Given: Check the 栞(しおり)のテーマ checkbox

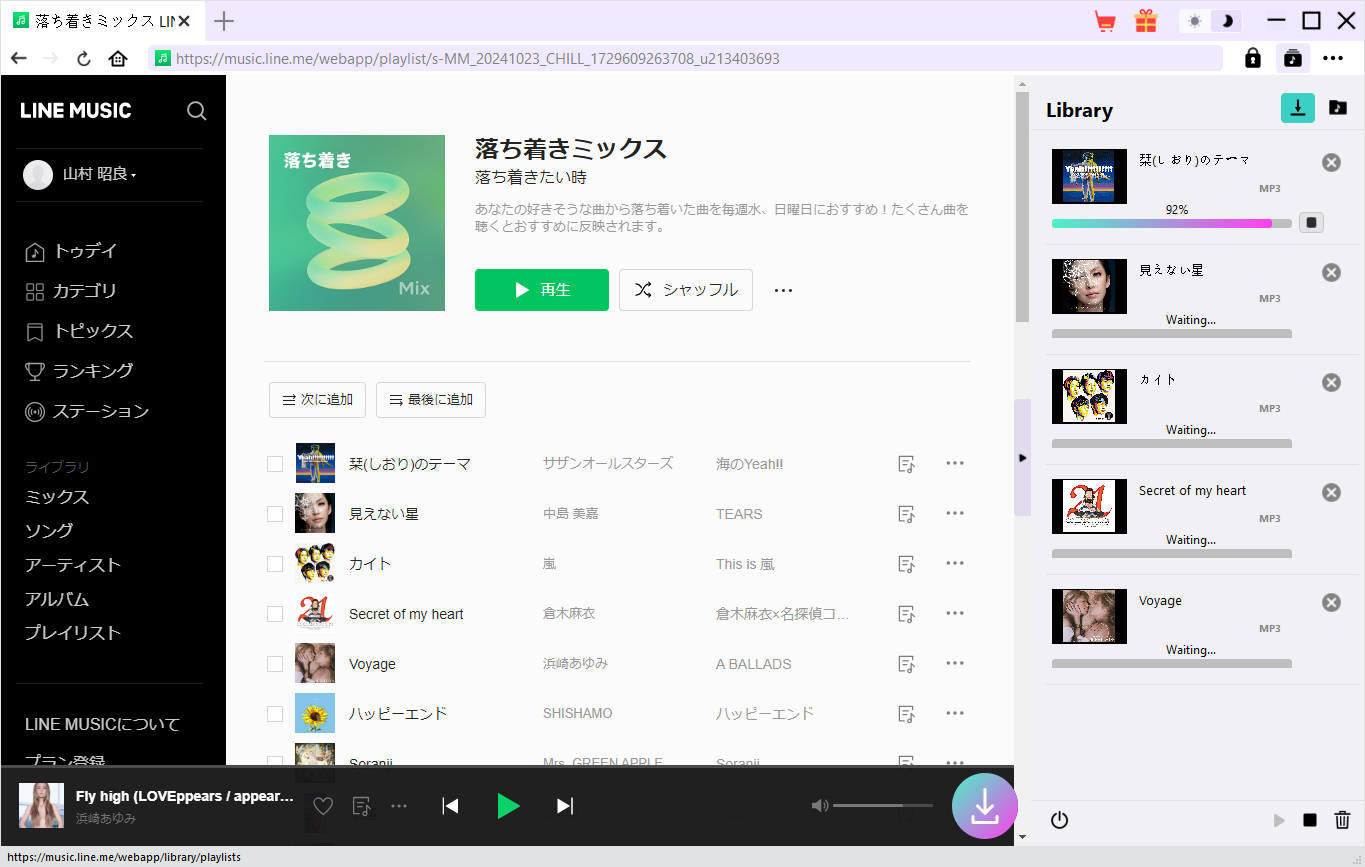Looking at the screenshot, I should (275, 464).
